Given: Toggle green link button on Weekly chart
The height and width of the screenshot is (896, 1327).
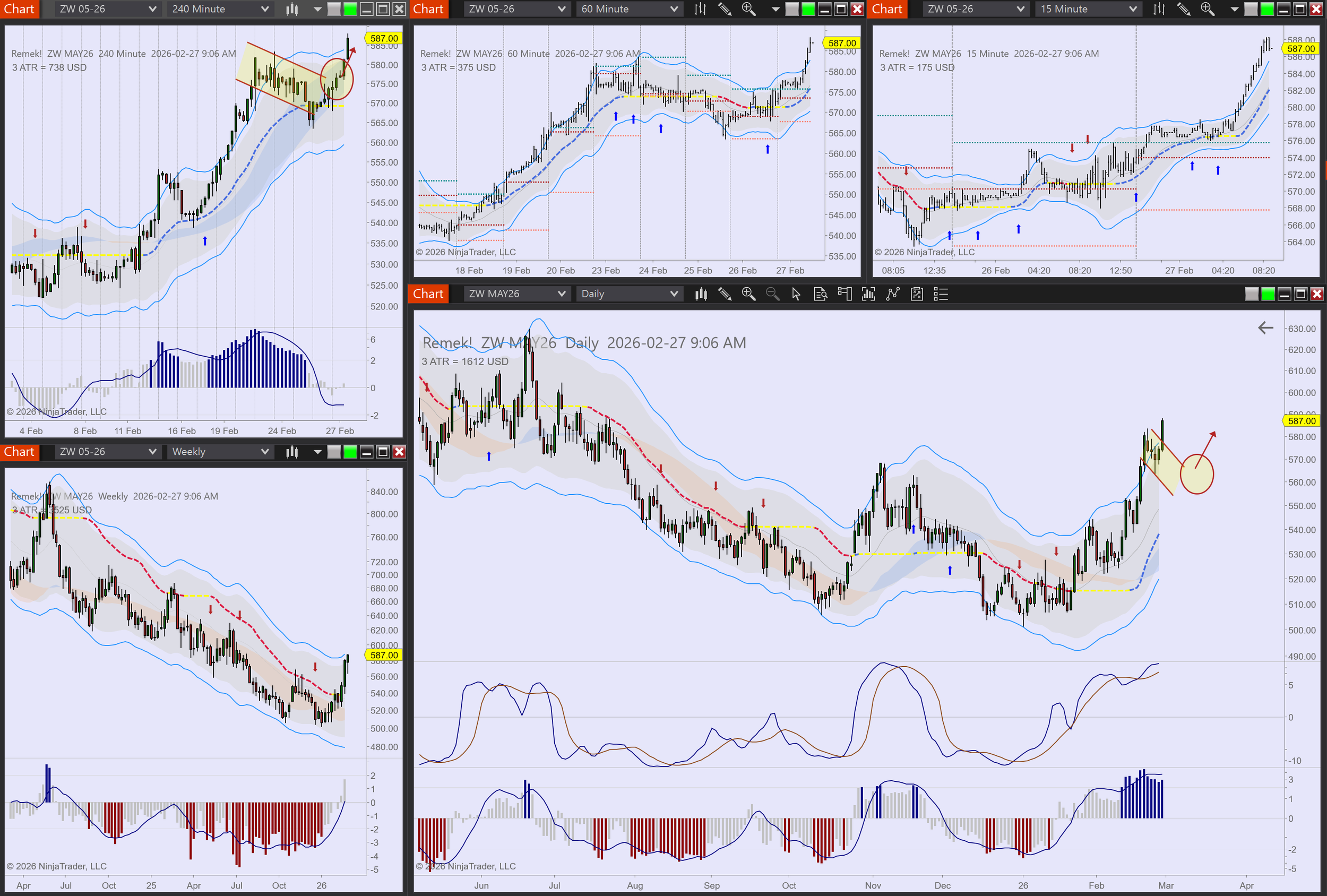Looking at the screenshot, I should [350, 452].
